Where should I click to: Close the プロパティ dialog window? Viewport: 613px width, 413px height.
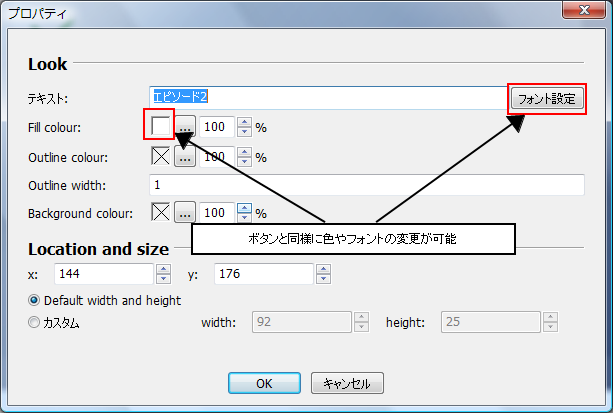point(584,9)
